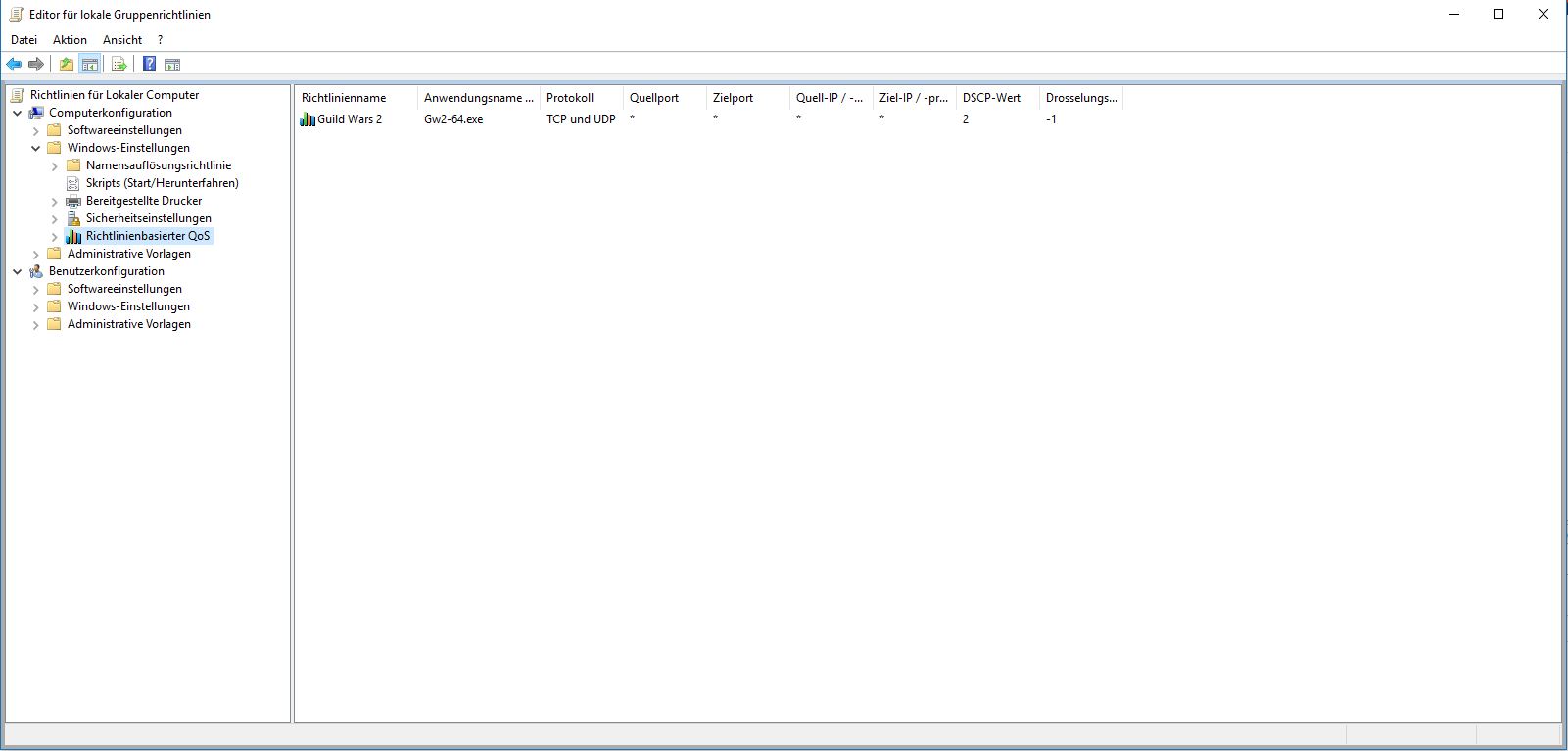Click the app icon in the title bar
The width and height of the screenshot is (1568, 751).
[x=16, y=15]
